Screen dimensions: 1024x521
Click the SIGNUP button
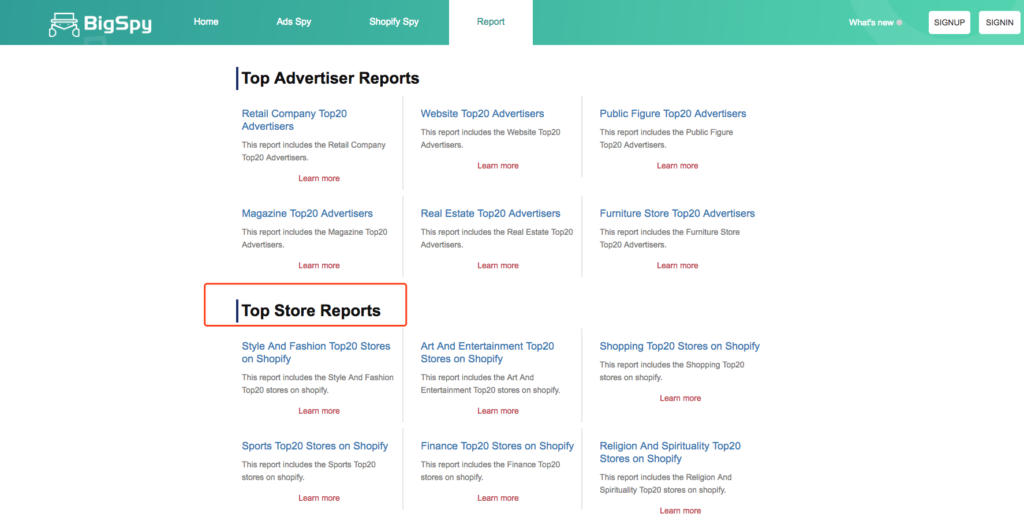coord(950,22)
